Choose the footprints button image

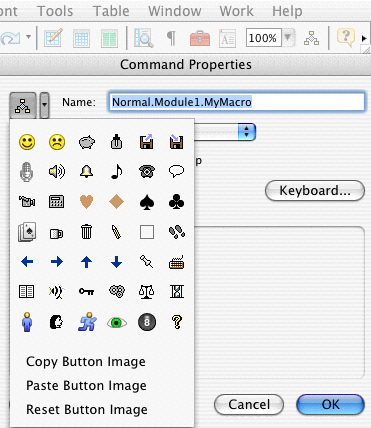tap(177, 232)
